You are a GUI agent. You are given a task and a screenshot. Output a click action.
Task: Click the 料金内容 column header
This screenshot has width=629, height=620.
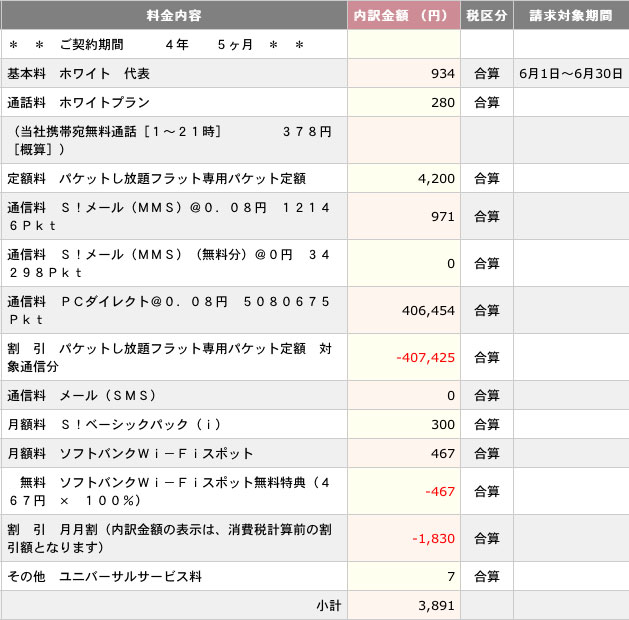(174, 16)
